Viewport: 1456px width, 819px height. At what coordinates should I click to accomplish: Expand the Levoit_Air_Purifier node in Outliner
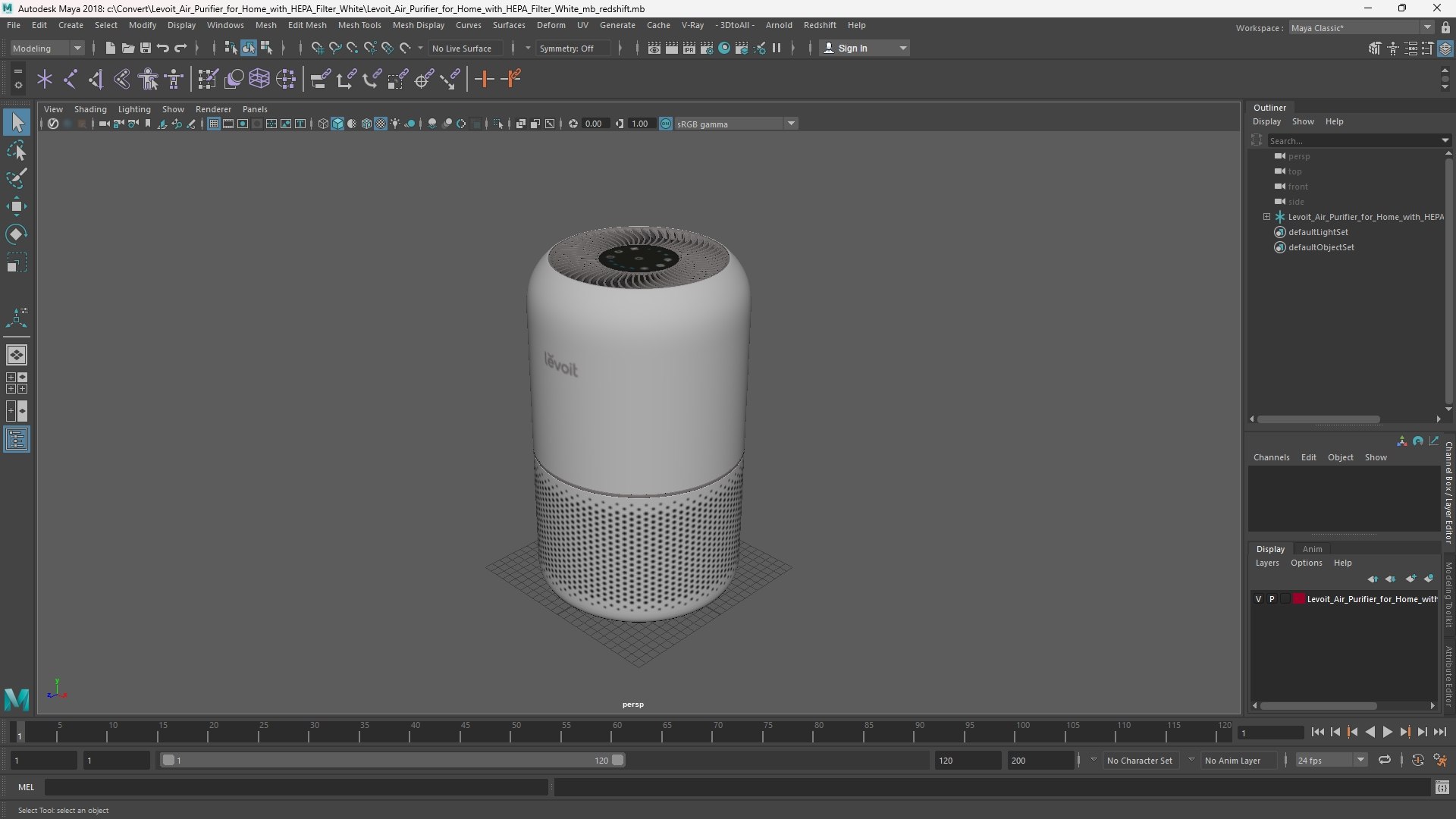pos(1266,217)
